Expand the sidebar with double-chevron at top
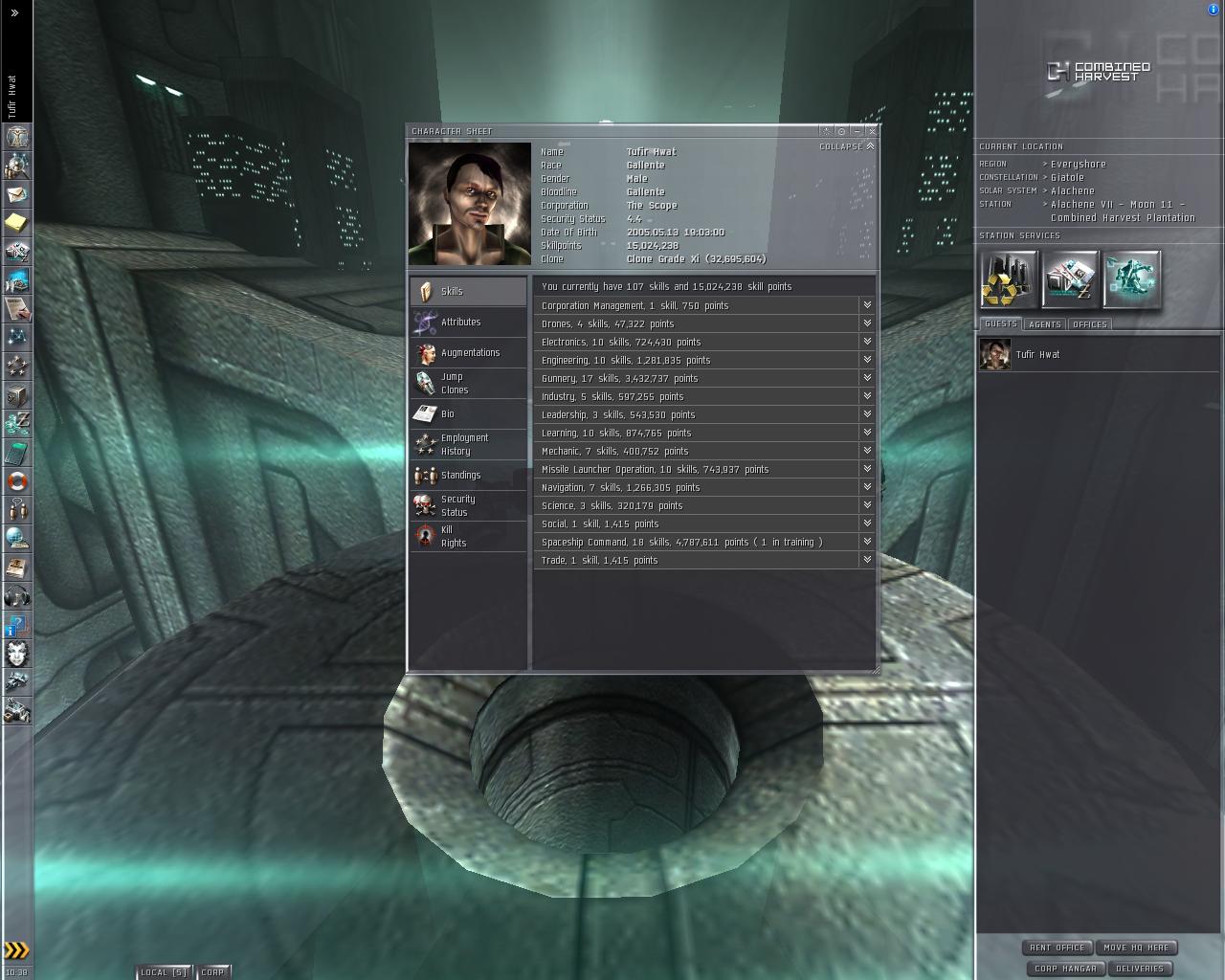Viewport: 1225px width, 980px height. pyautogui.click(x=15, y=13)
